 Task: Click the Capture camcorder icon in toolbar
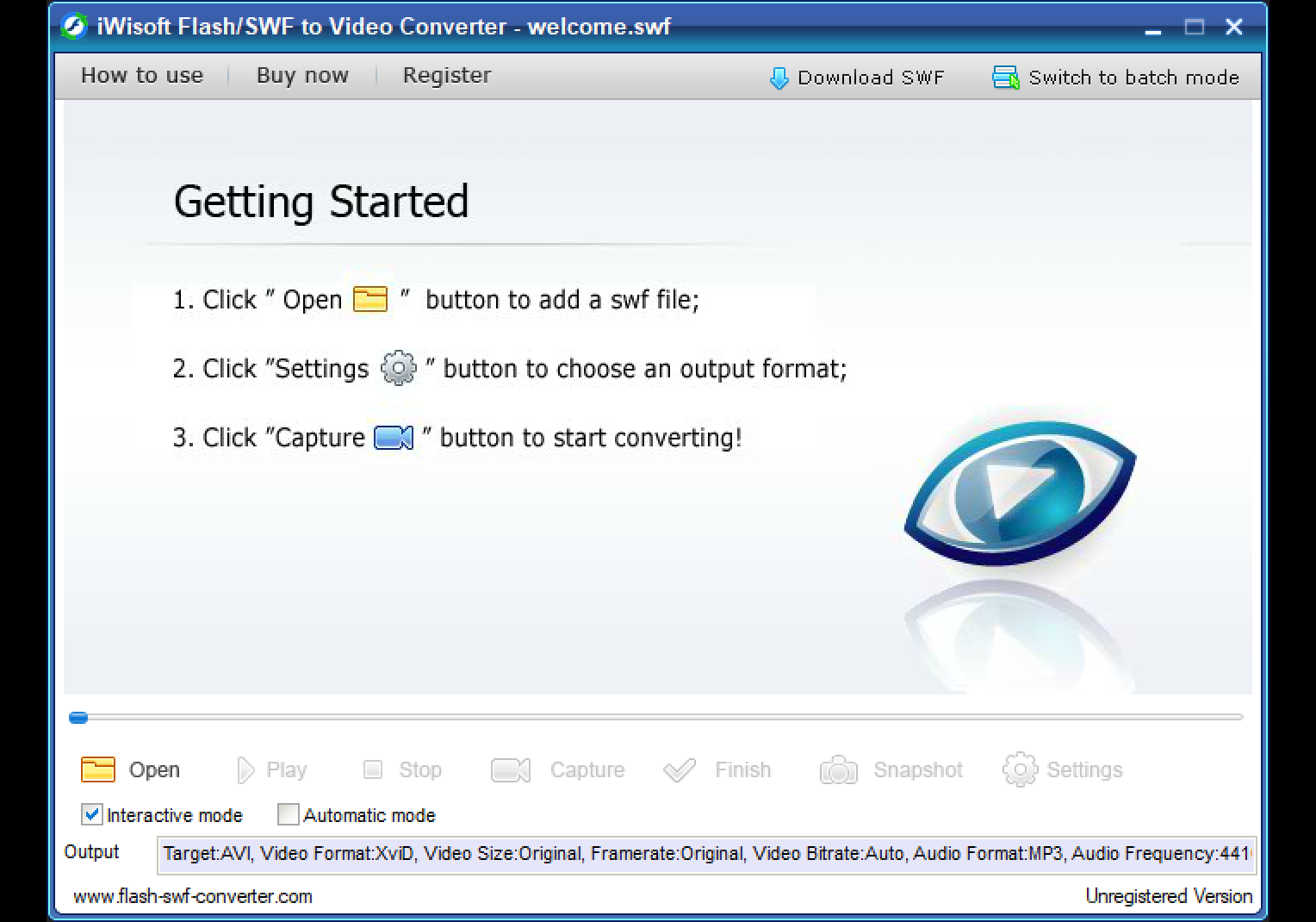click(x=511, y=769)
